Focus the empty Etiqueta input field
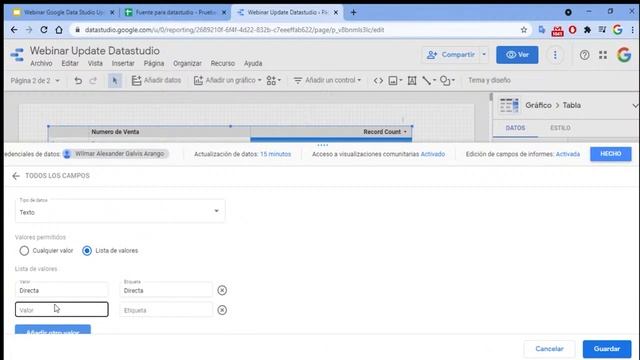Viewport: 640px width, 360px height. coord(166,310)
